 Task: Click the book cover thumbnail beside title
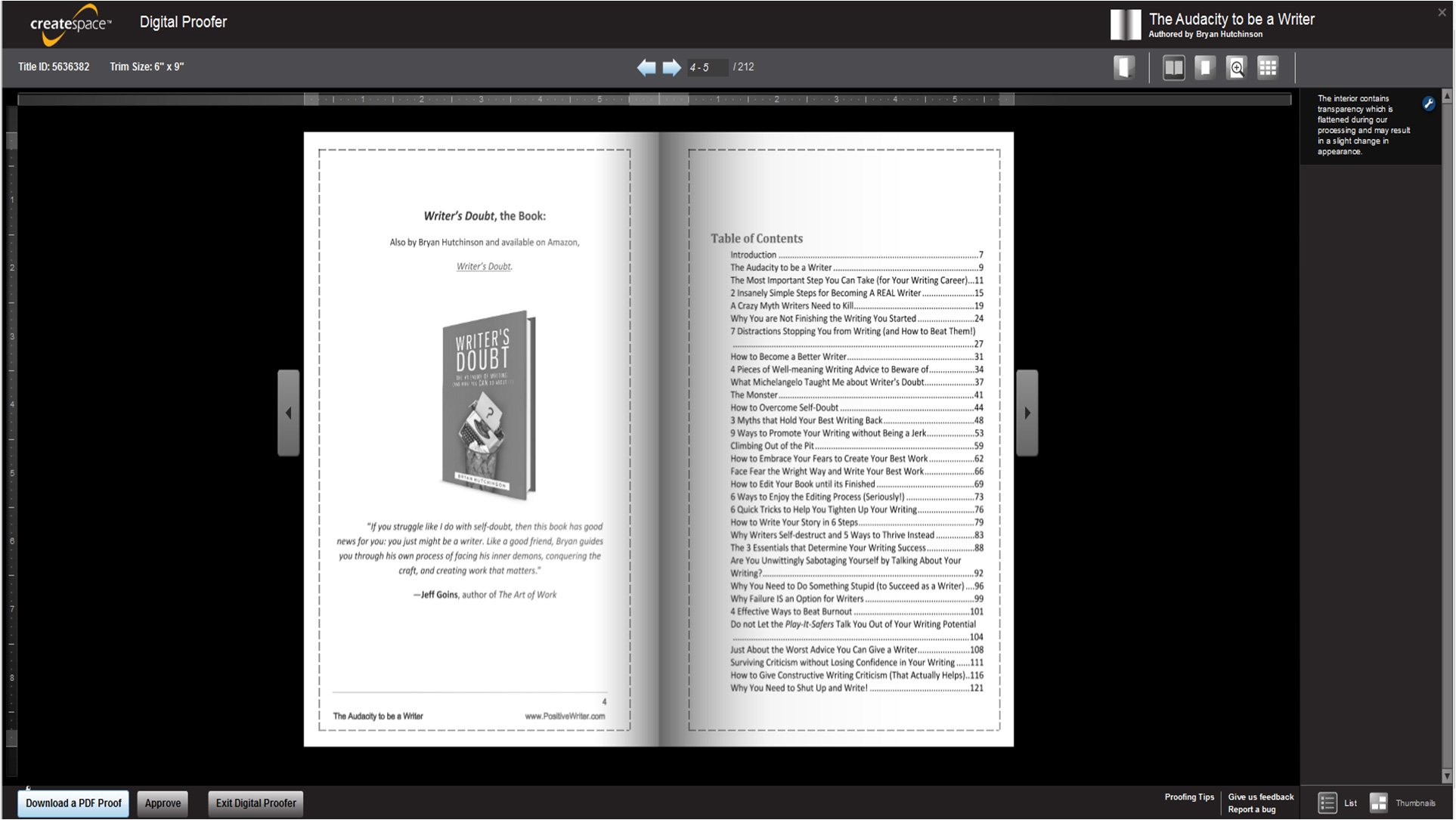pyautogui.click(x=1125, y=24)
